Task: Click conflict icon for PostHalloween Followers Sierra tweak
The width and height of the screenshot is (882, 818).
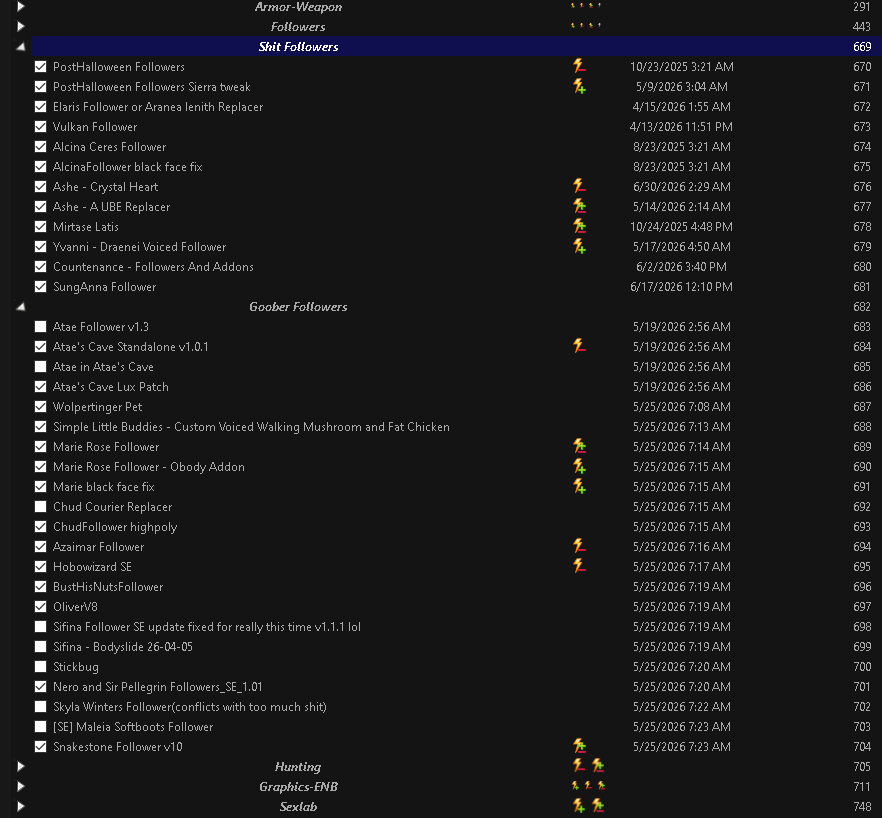Action: [x=579, y=87]
